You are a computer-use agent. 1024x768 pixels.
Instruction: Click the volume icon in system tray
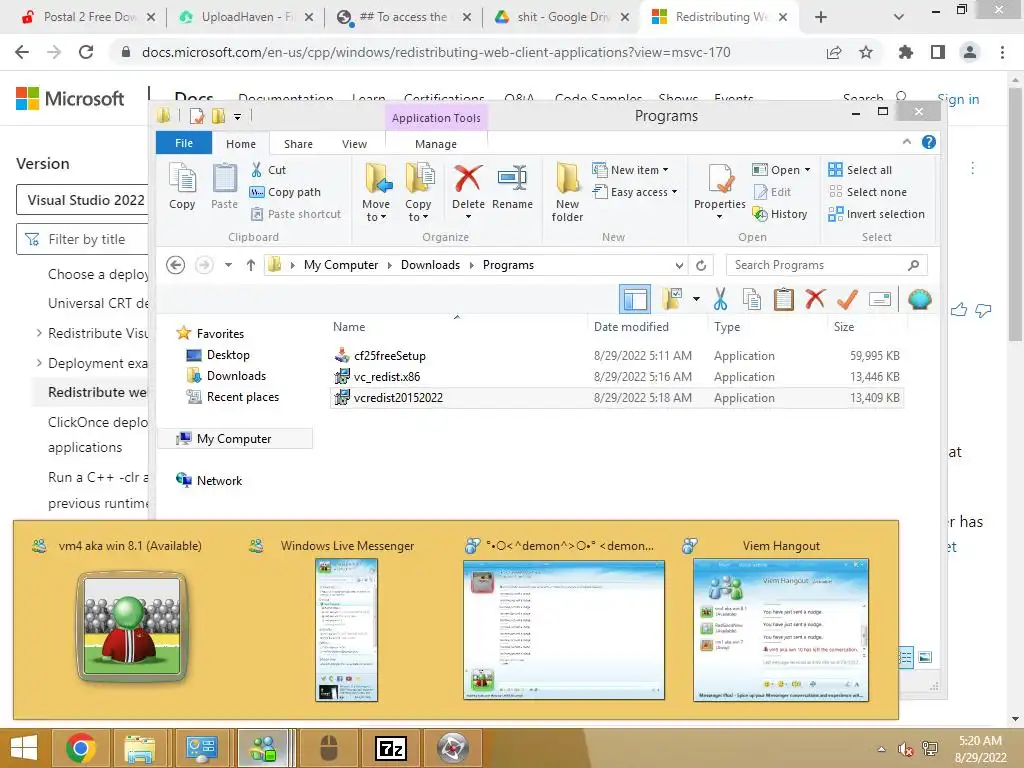click(x=905, y=749)
